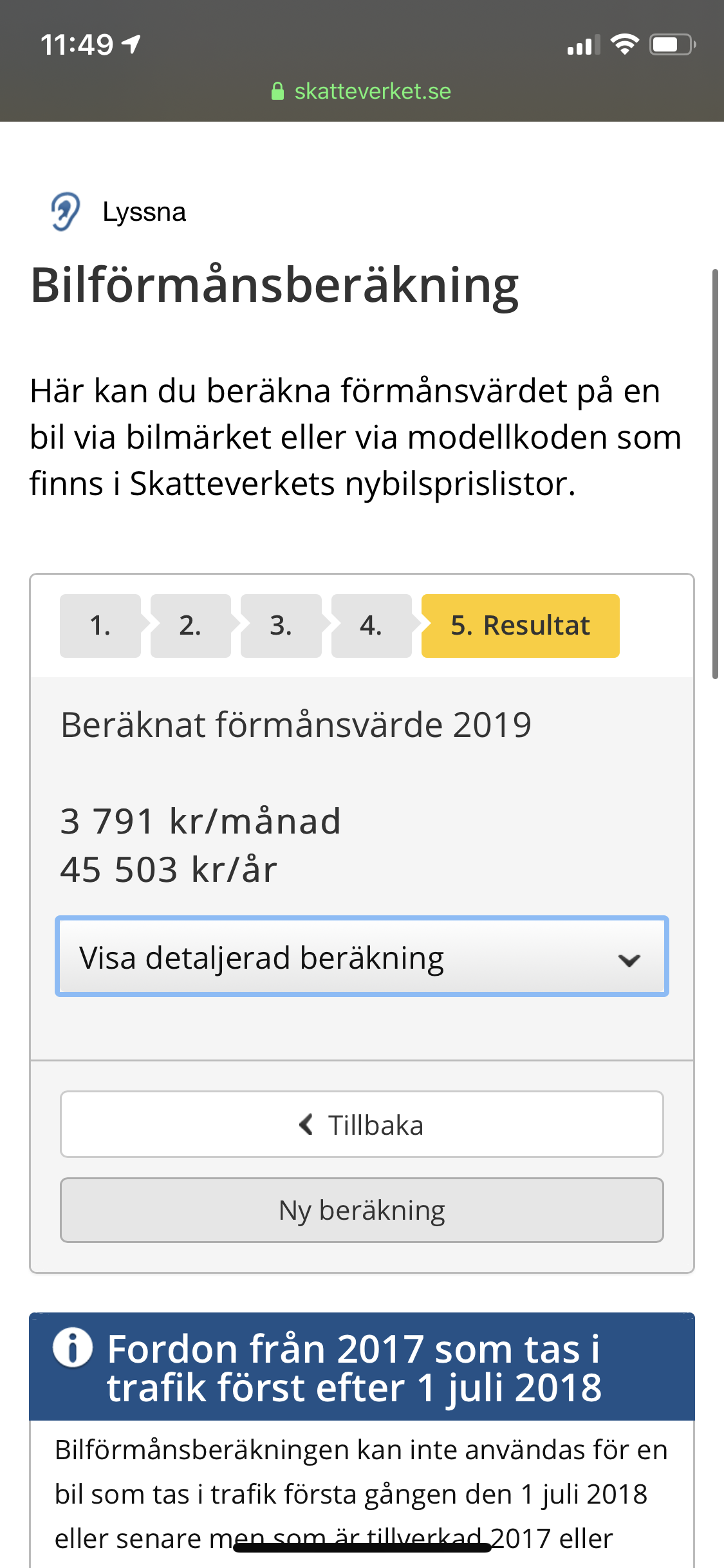The height and width of the screenshot is (1568, 724).
Task: Tap the battery status icon
Action: tap(672, 44)
